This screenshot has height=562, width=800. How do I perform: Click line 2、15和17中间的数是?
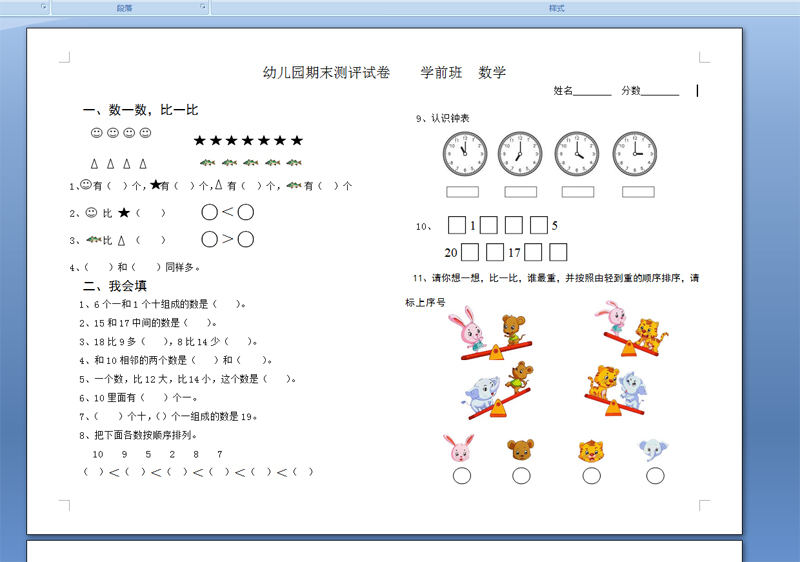pos(148,323)
